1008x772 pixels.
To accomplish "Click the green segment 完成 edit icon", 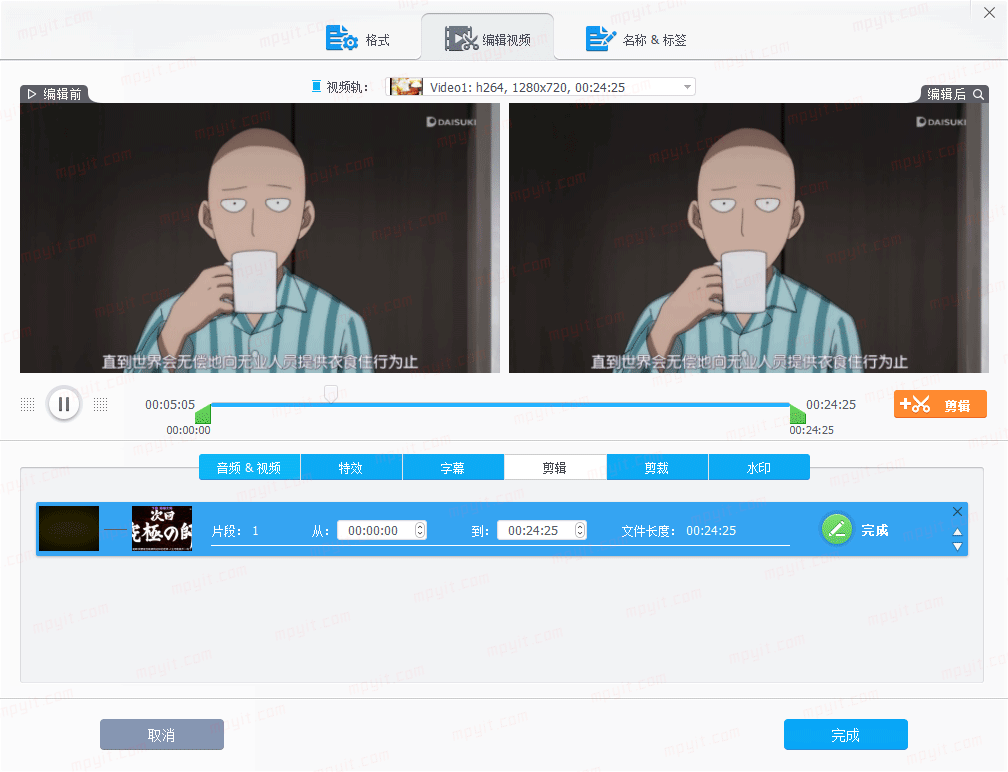I will pyautogui.click(x=836, y=530).
